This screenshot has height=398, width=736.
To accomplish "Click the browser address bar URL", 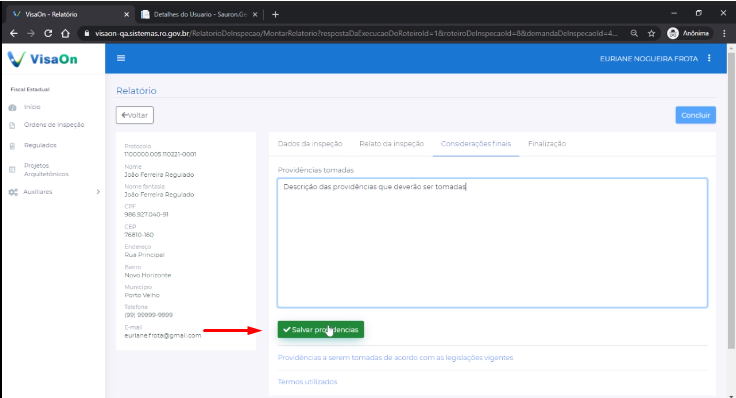I will coord(357,33).
